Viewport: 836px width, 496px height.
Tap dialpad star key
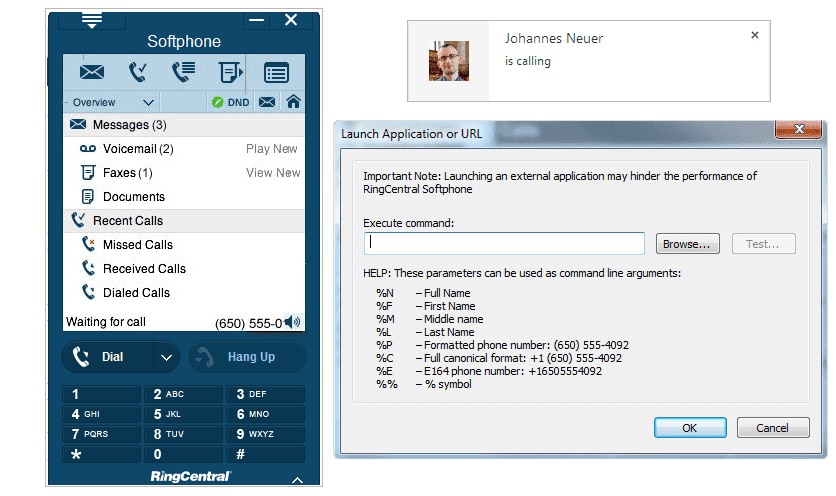point(102,454)
